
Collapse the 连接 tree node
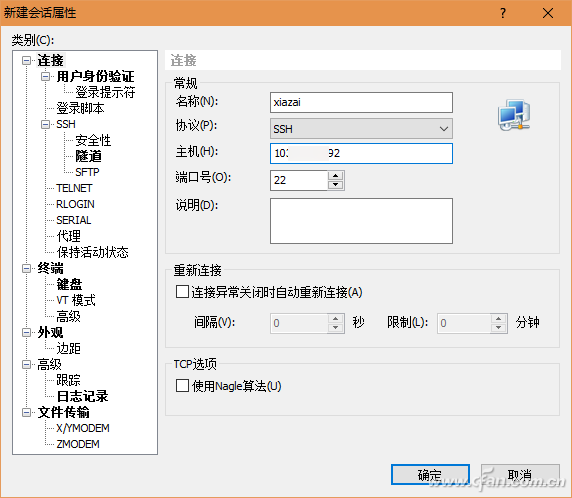(x=27, y=60)
